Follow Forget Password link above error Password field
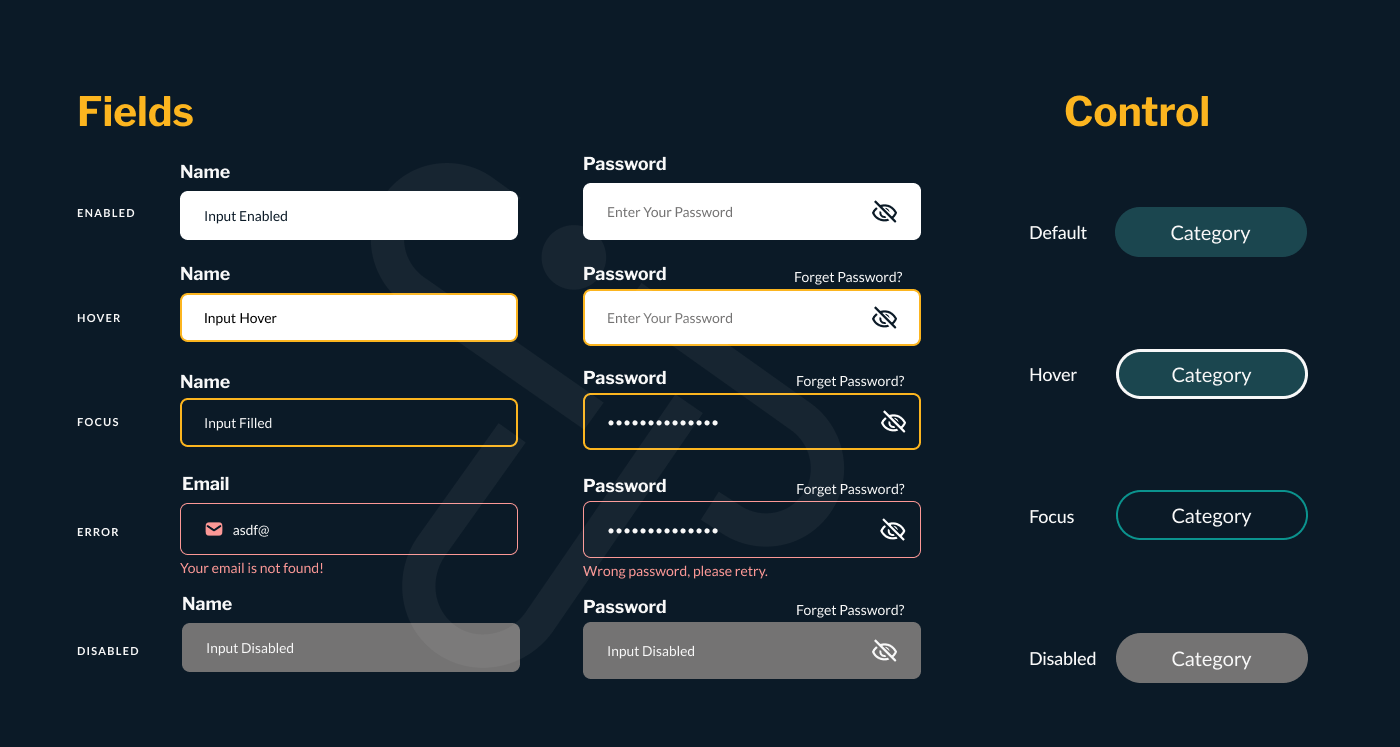The width and height of the screenshot is (1400, 747). 850,489
